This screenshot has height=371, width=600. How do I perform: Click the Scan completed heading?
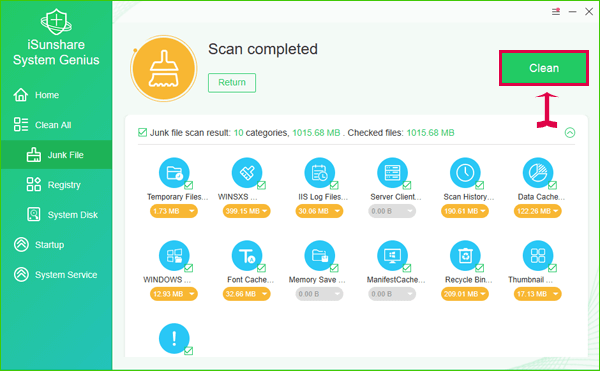point(263,49)
